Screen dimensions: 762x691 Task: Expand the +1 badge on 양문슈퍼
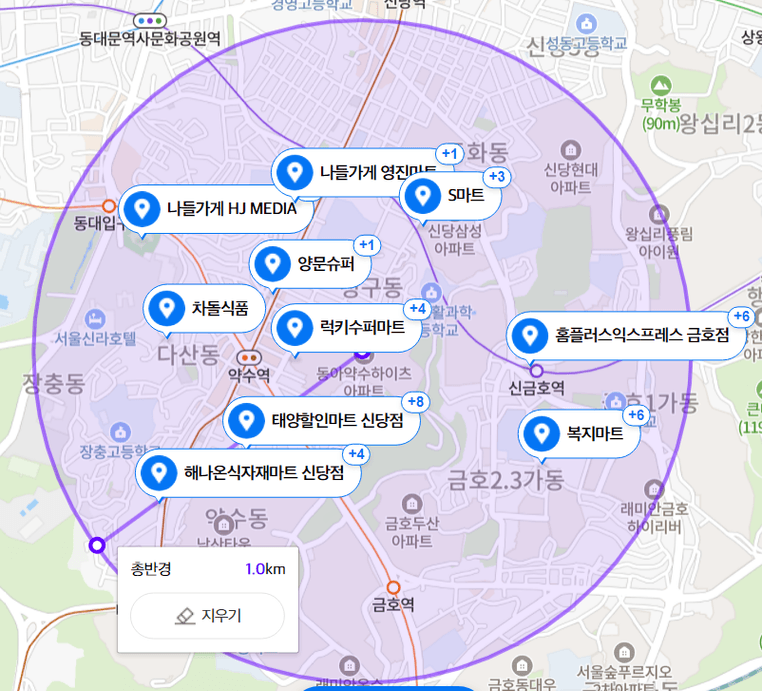pos(367,245)
